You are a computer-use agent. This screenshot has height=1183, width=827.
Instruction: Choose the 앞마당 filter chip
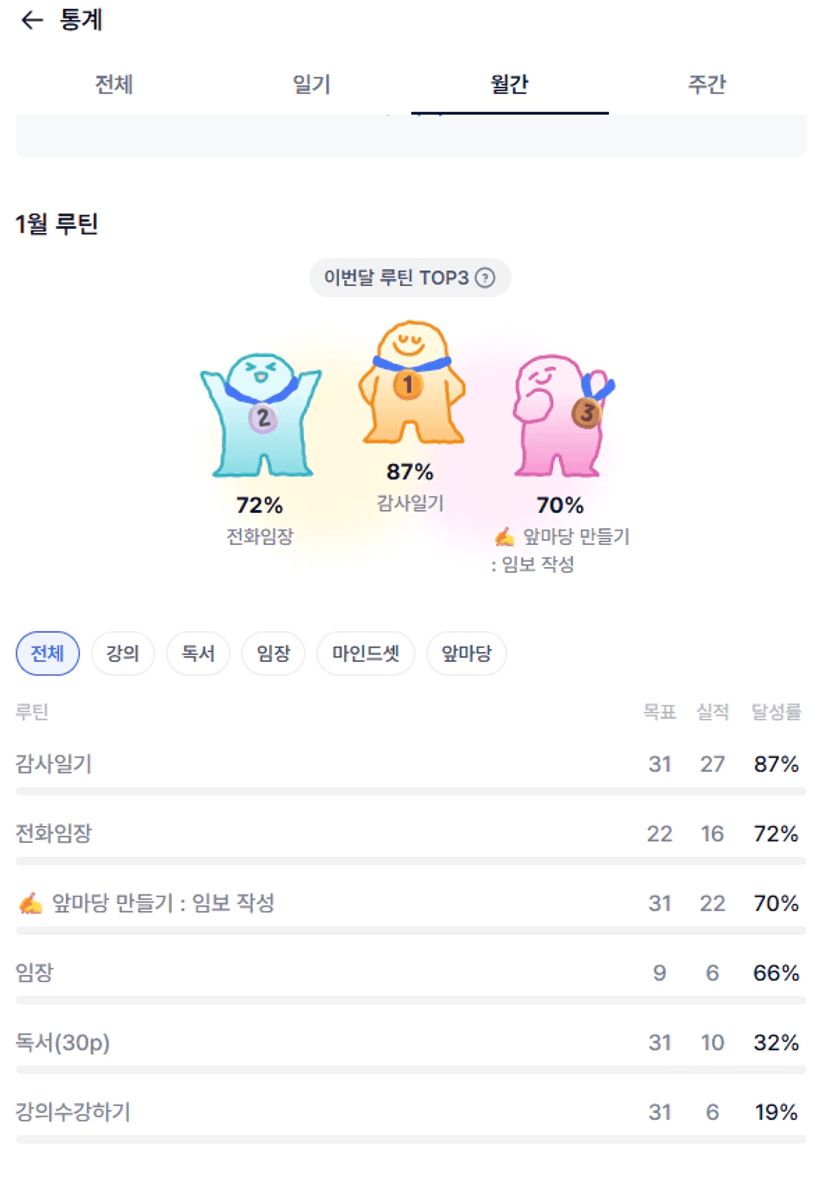pos(466,654)
